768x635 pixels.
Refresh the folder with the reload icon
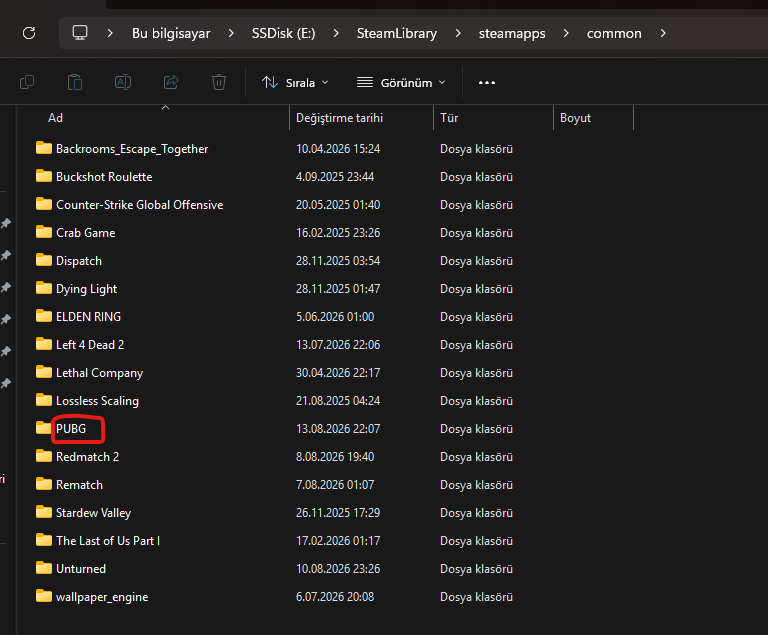(x=29, y=33)
